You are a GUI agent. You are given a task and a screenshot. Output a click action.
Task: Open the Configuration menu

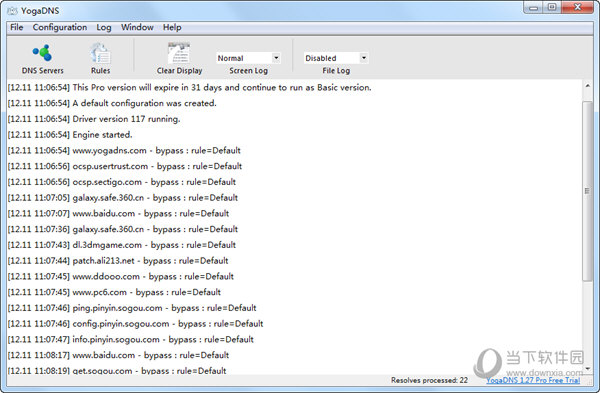(x=60, y=27)
